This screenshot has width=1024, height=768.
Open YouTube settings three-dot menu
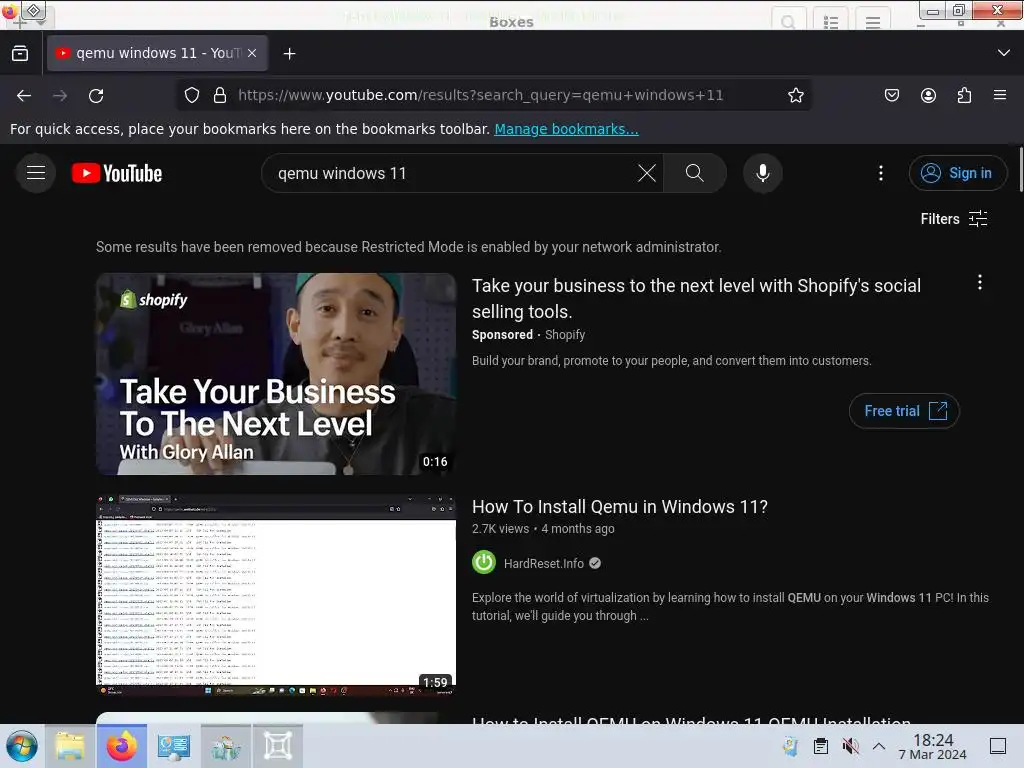pyautogui.click(x=881, y=173)
